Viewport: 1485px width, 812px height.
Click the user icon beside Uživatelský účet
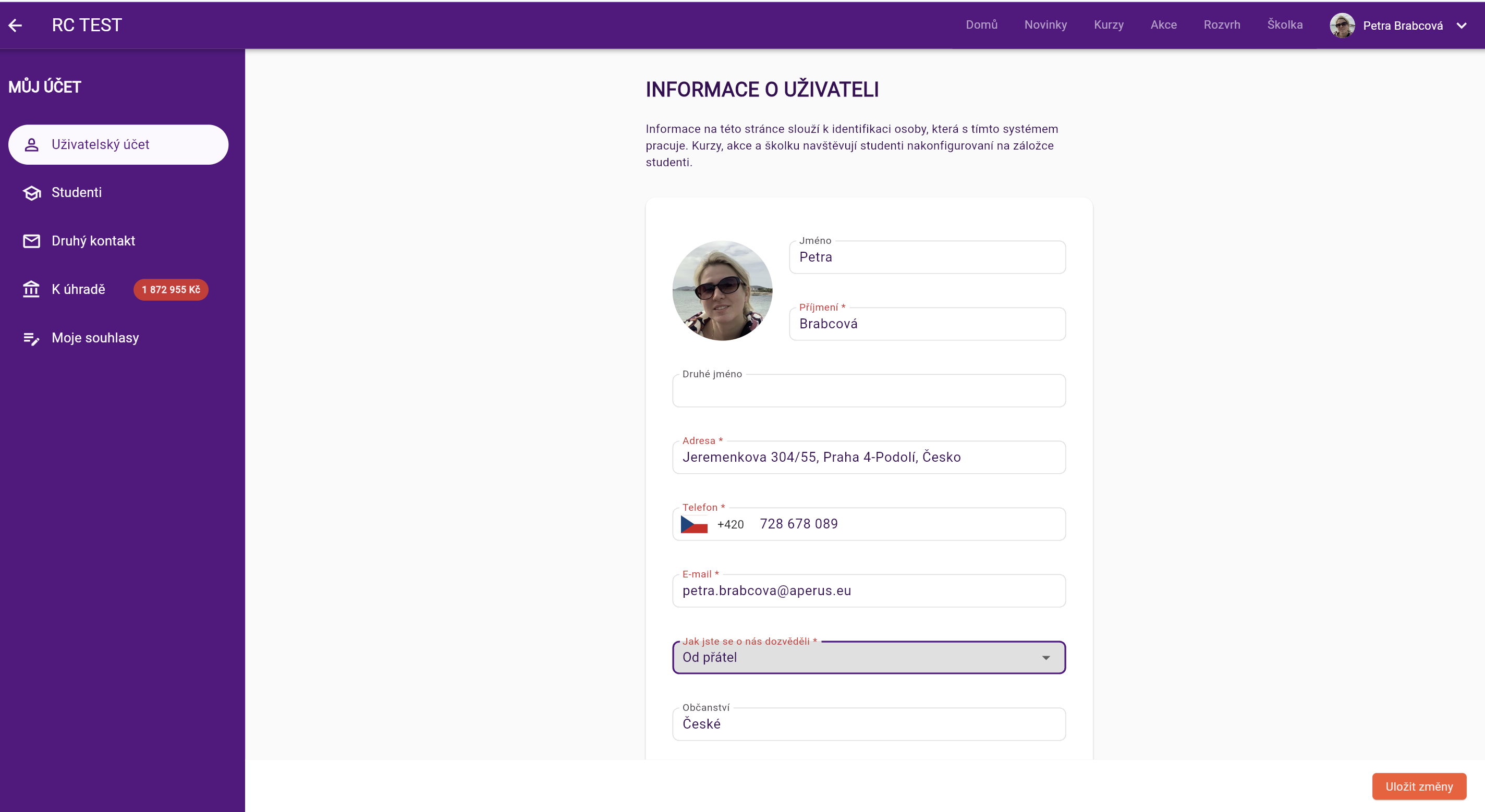(32, 145)
